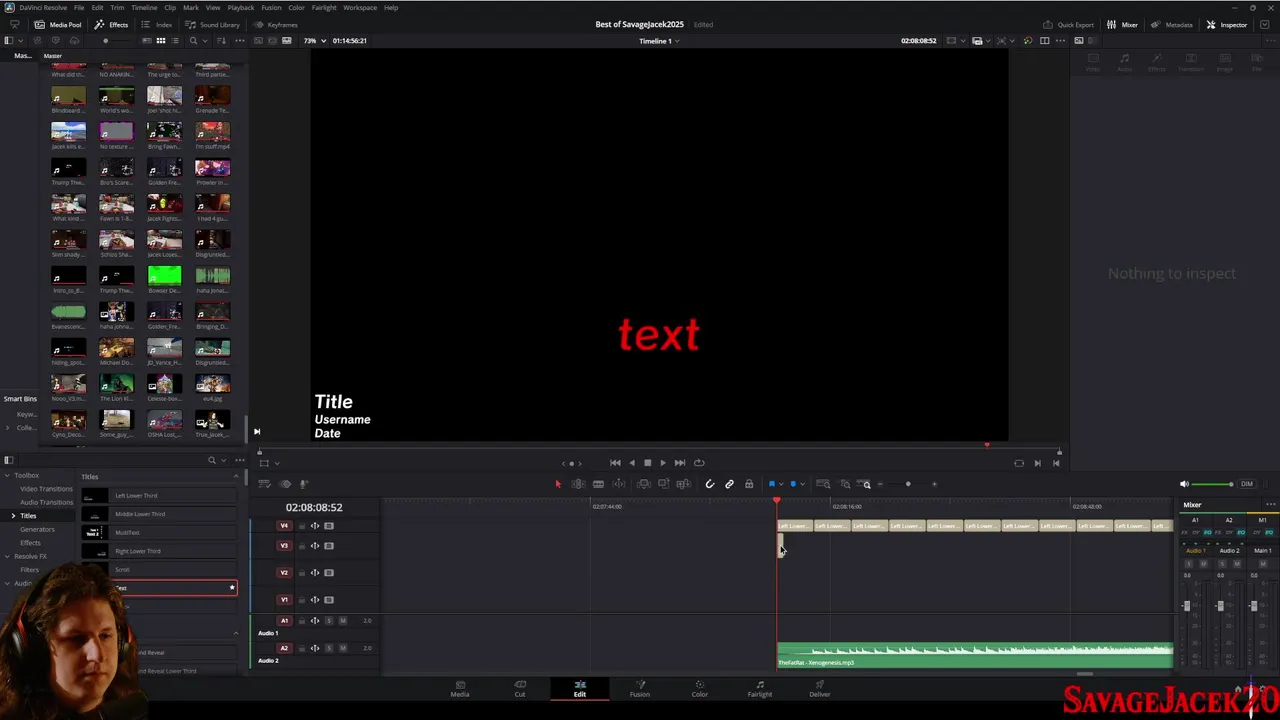This screenshot has width=1280, height=720.
Task: Toggle the Linked Selection chain icon
Action: pyautogui.click(x=729, y=484)
